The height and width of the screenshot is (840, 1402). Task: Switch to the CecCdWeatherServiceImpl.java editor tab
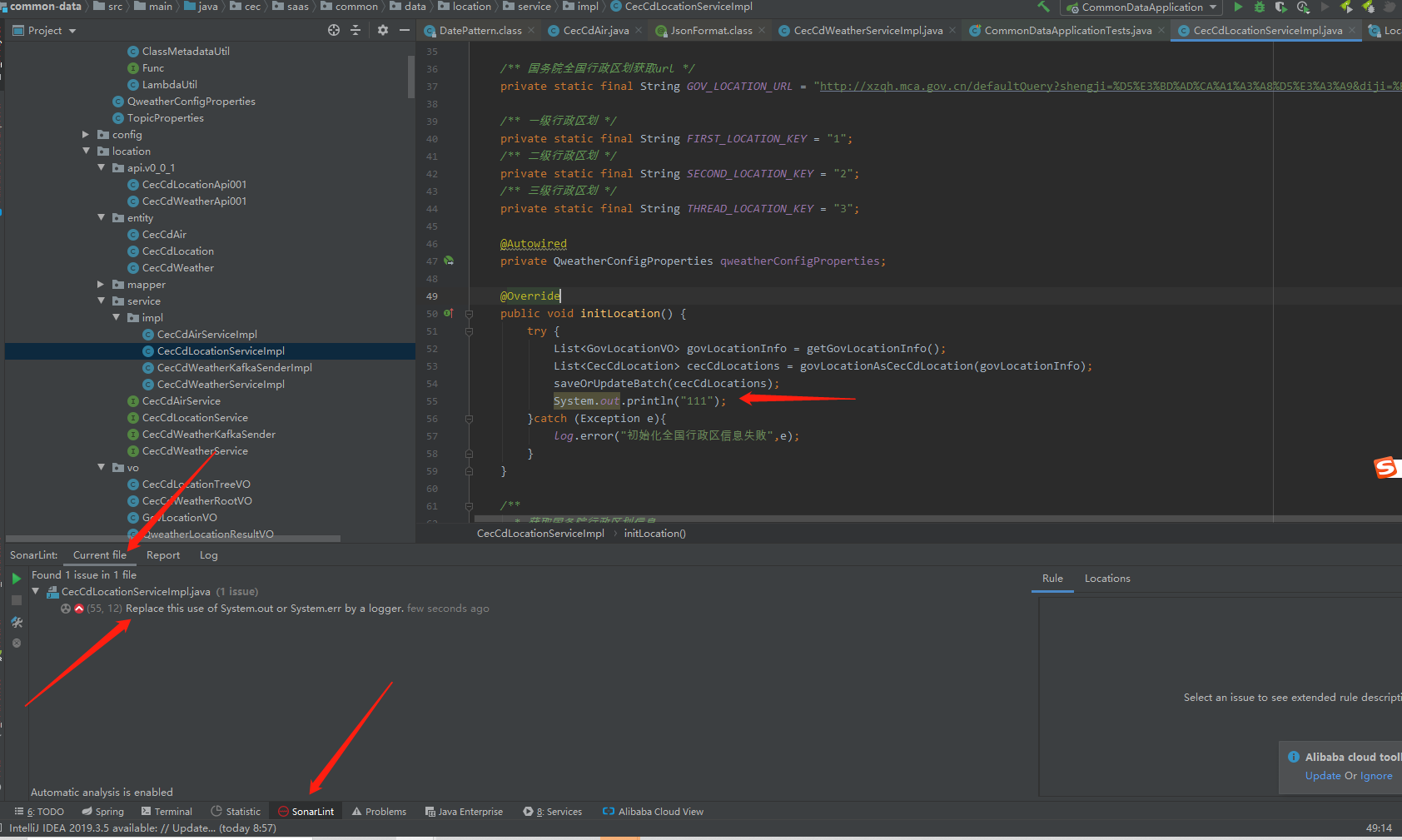point(868,30)
